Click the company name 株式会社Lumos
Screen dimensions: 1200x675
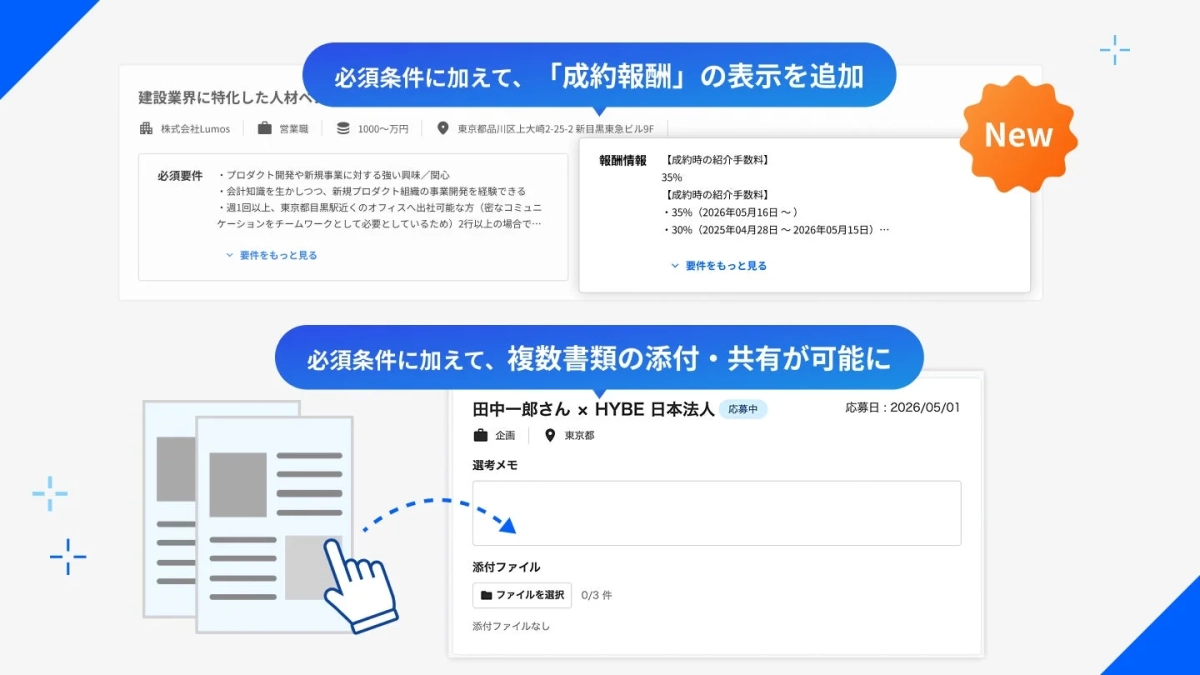197,129
